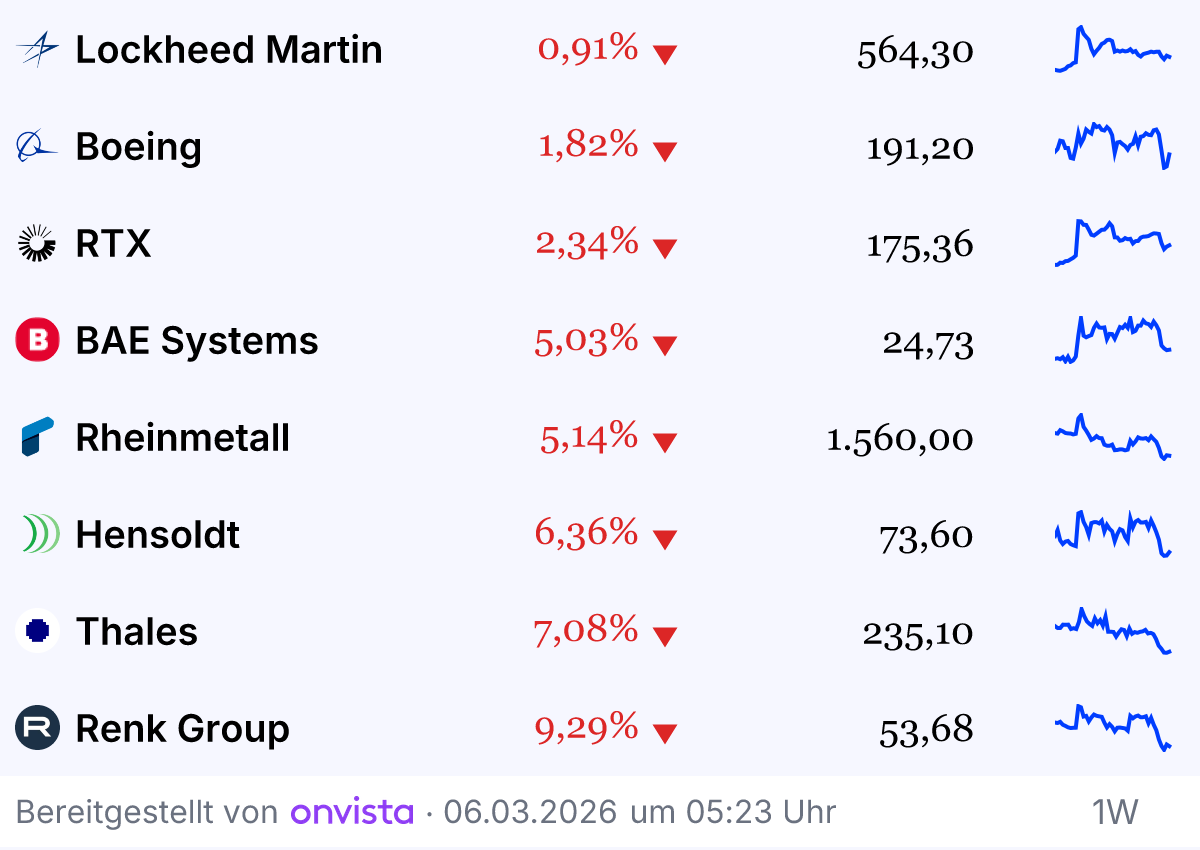
Task: Click the BAE Systems price 24,73
Action: (x=927, y=343)
